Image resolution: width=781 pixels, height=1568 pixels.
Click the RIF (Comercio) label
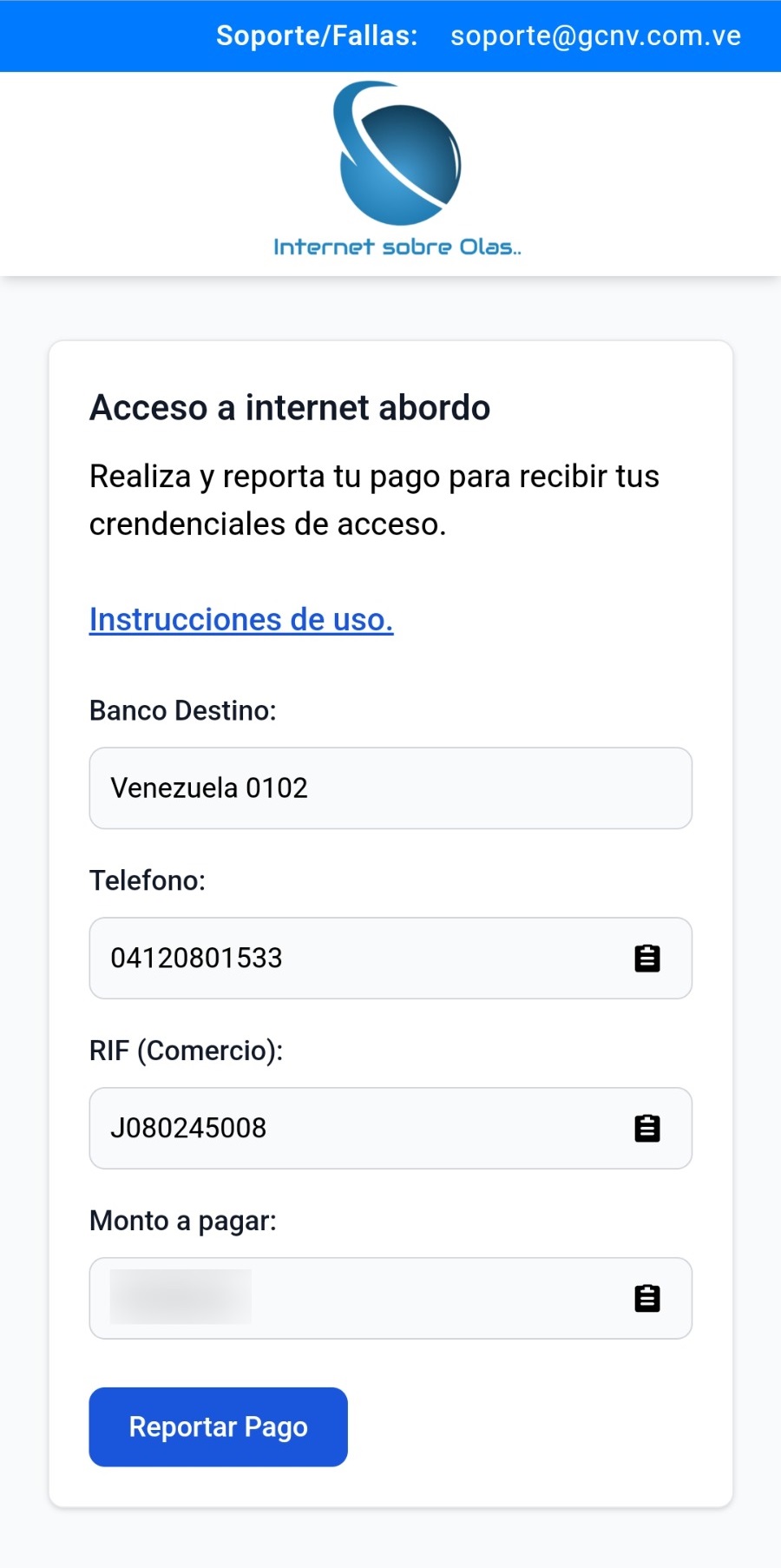click(187, 1051)
